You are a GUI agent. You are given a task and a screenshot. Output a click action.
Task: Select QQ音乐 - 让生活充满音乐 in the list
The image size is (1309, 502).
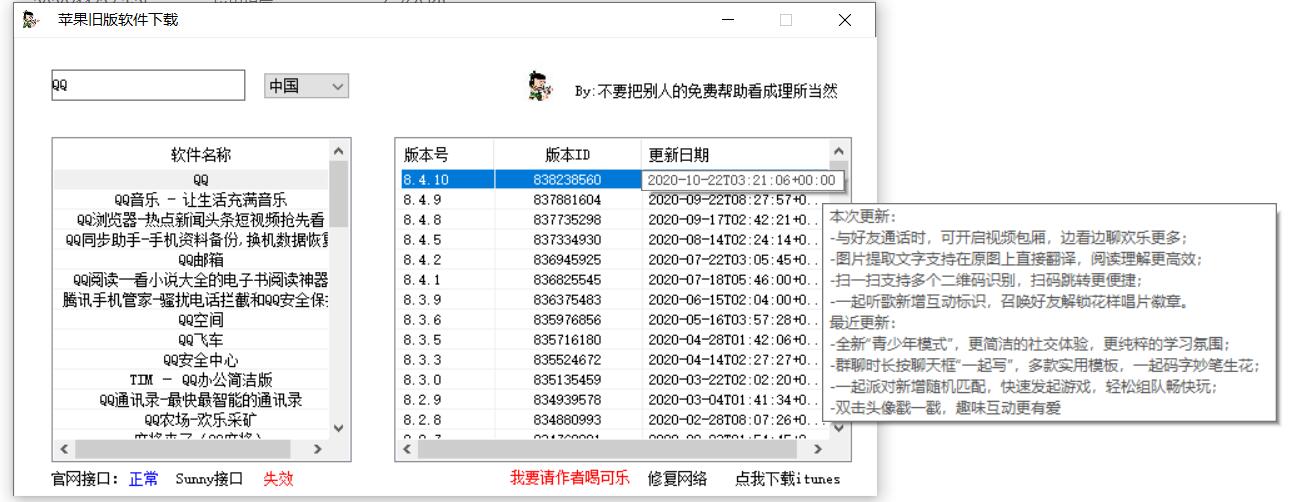pyautogui.click(x=191, y=199)
